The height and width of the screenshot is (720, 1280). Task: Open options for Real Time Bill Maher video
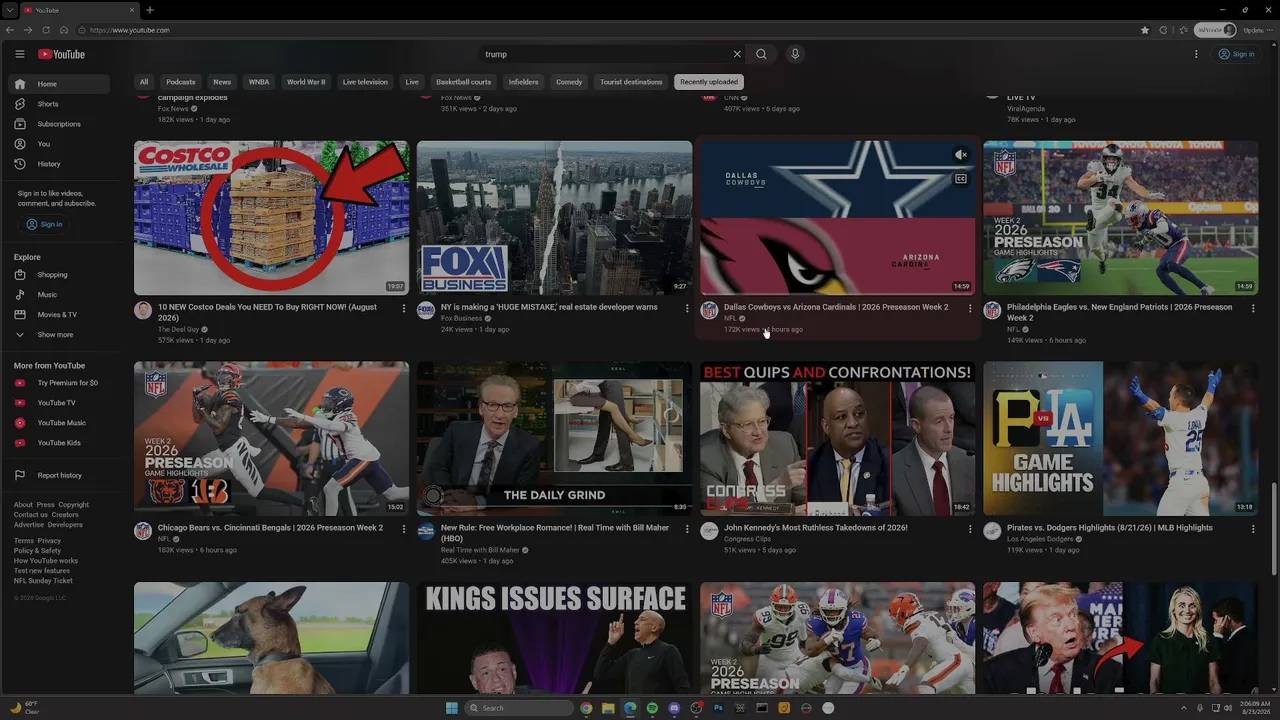pyautogui.click(x=687, y=529)
